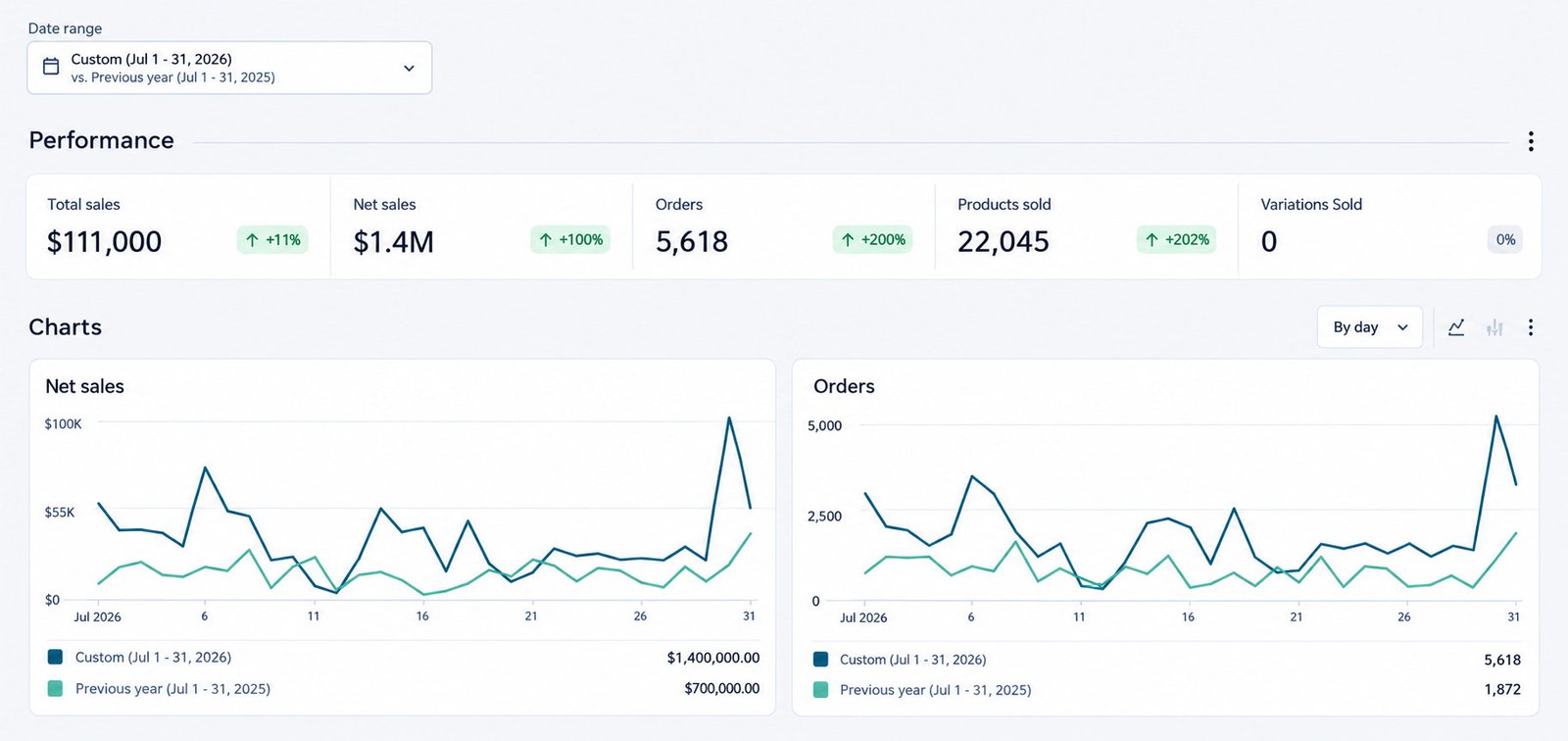The image size is (1568, 741).
Task: Click the Charts section heading
Action: 66,327
